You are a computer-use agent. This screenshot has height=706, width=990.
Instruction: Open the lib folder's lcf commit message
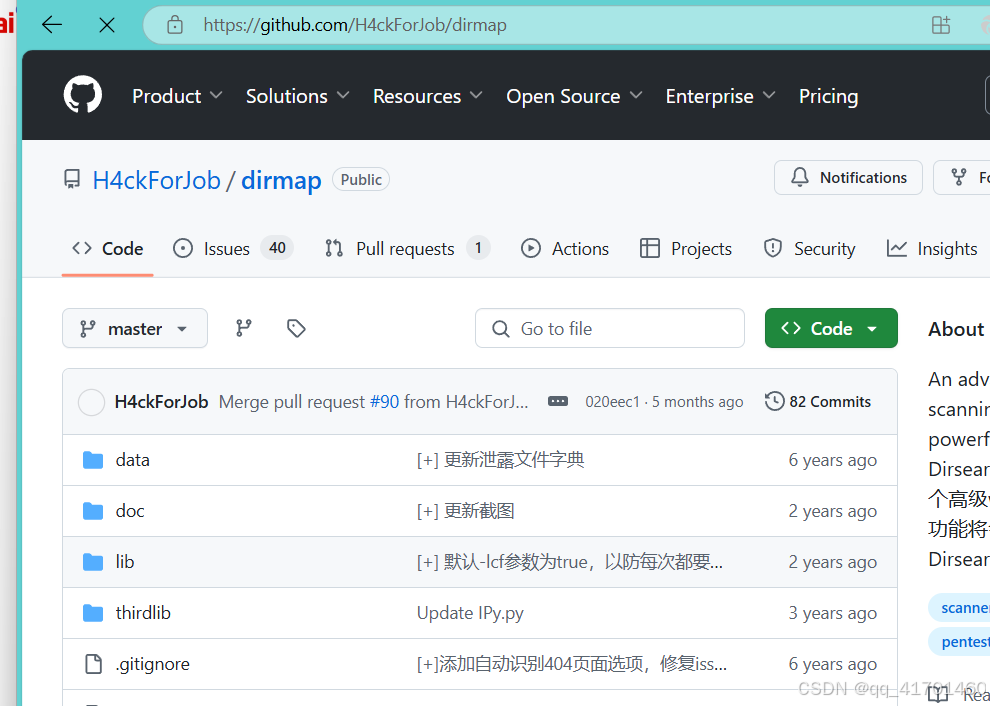[570, 562]
